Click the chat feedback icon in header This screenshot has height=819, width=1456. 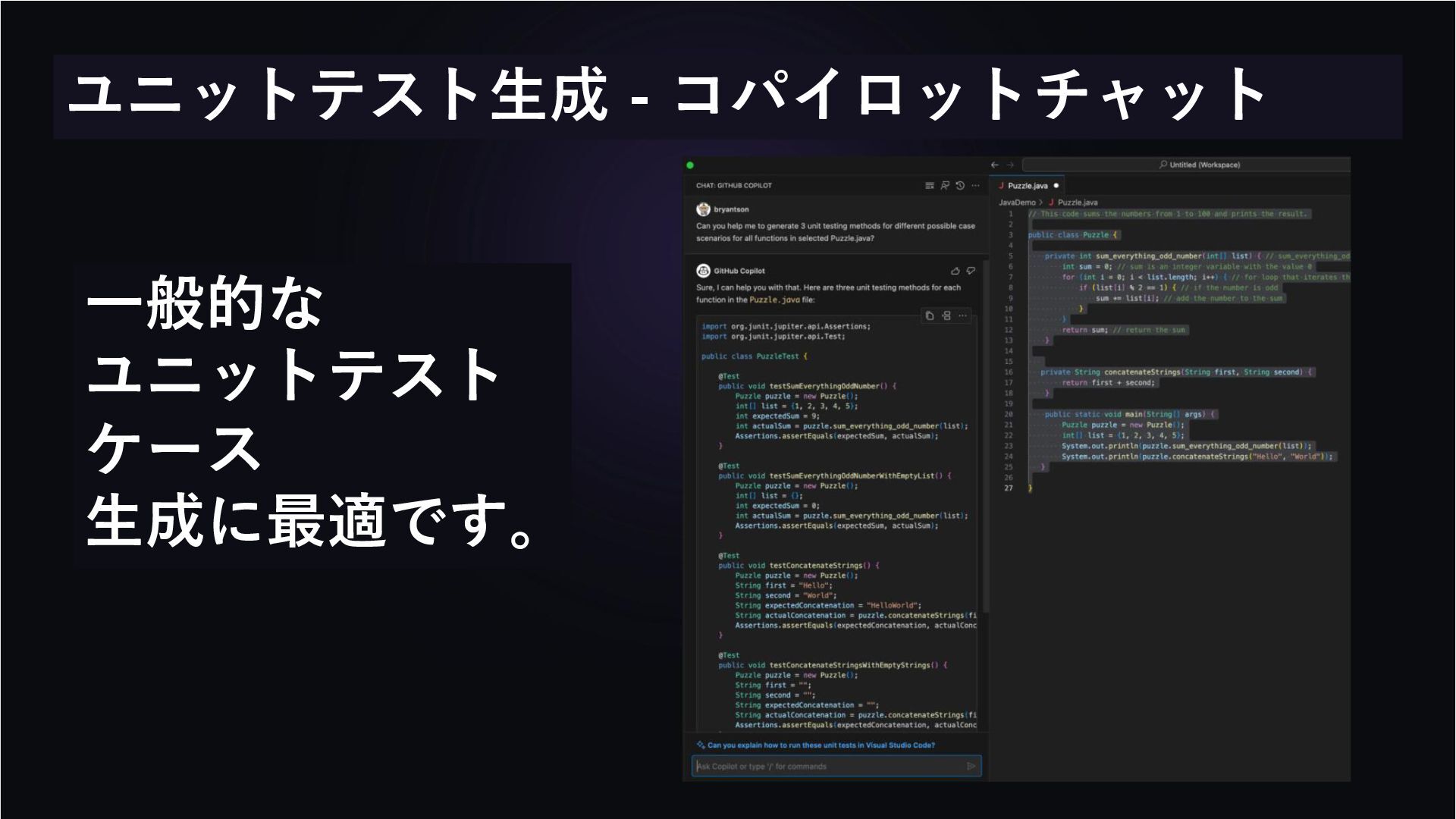point(945,186)
